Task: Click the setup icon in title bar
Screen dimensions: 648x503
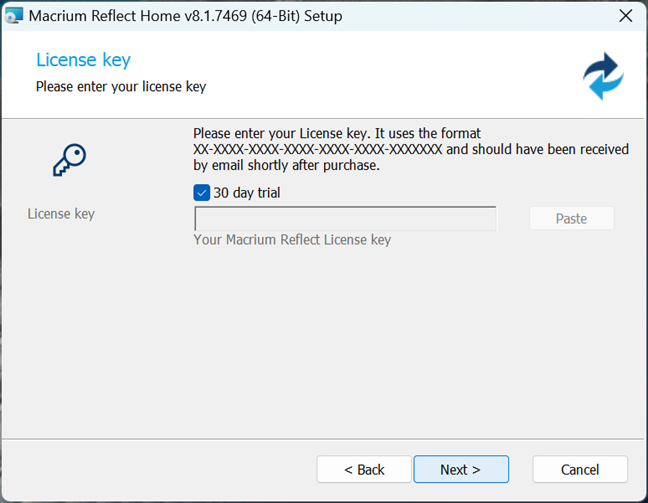Action: click(x=14, y=16)
